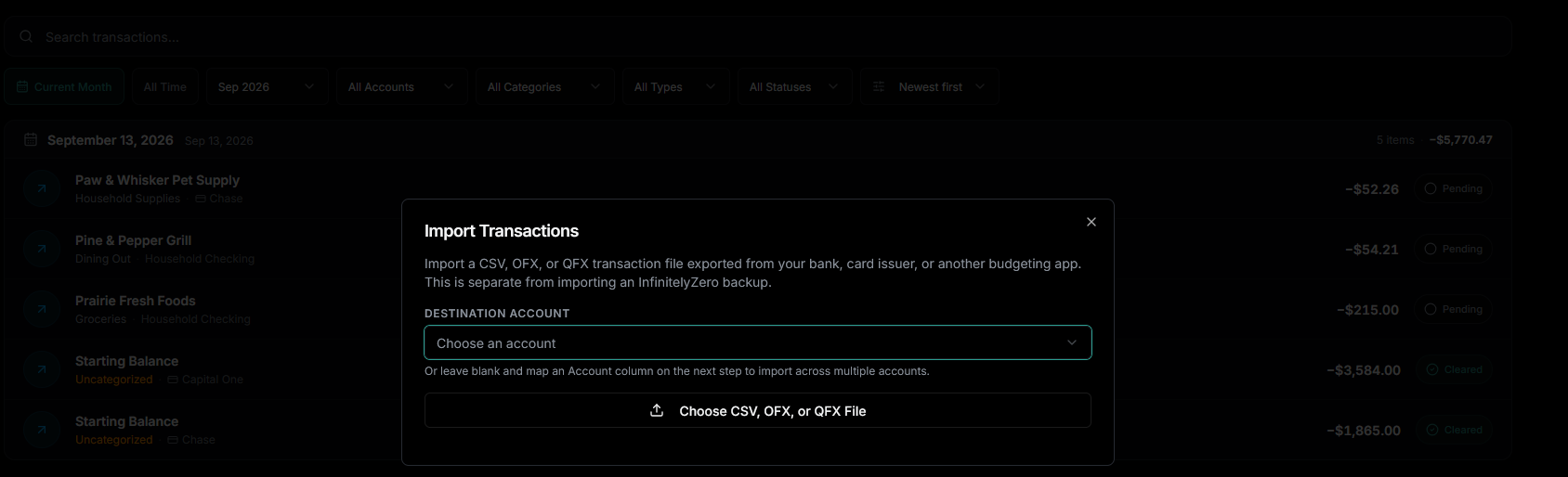Click the -$1,865.00 amount
The height and width of the screenshot is (477, 1568).
pyautogui.click(x=1364, y=431)
